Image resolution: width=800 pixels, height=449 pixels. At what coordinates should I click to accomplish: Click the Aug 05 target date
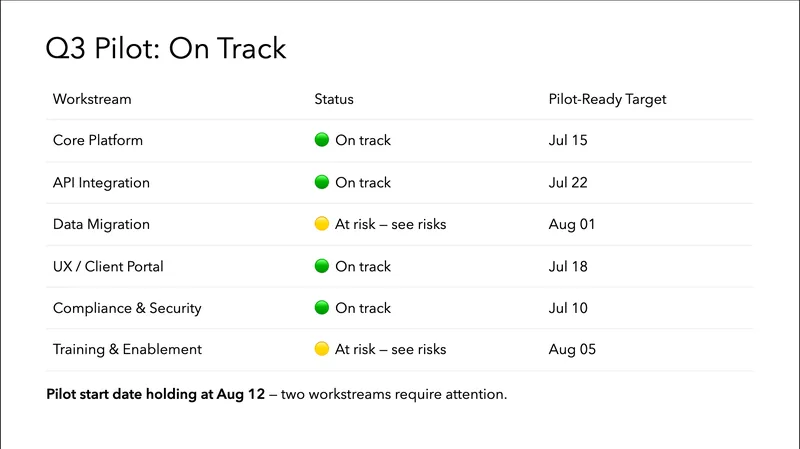pyautogui.click(x=572, y=349)
